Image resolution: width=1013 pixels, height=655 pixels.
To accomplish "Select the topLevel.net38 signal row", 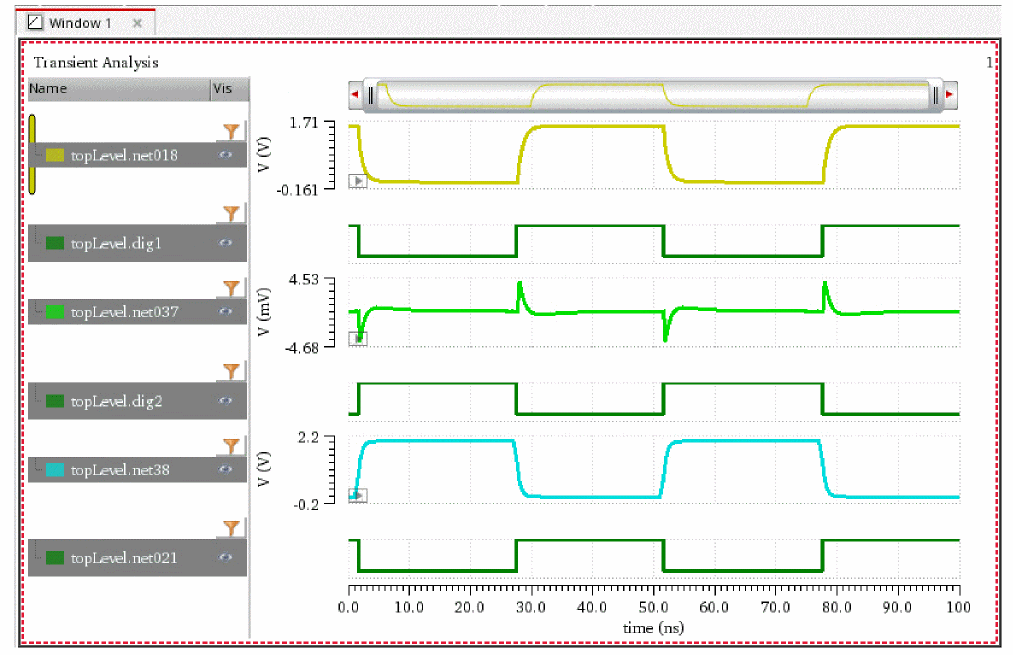I will (138, 470).
